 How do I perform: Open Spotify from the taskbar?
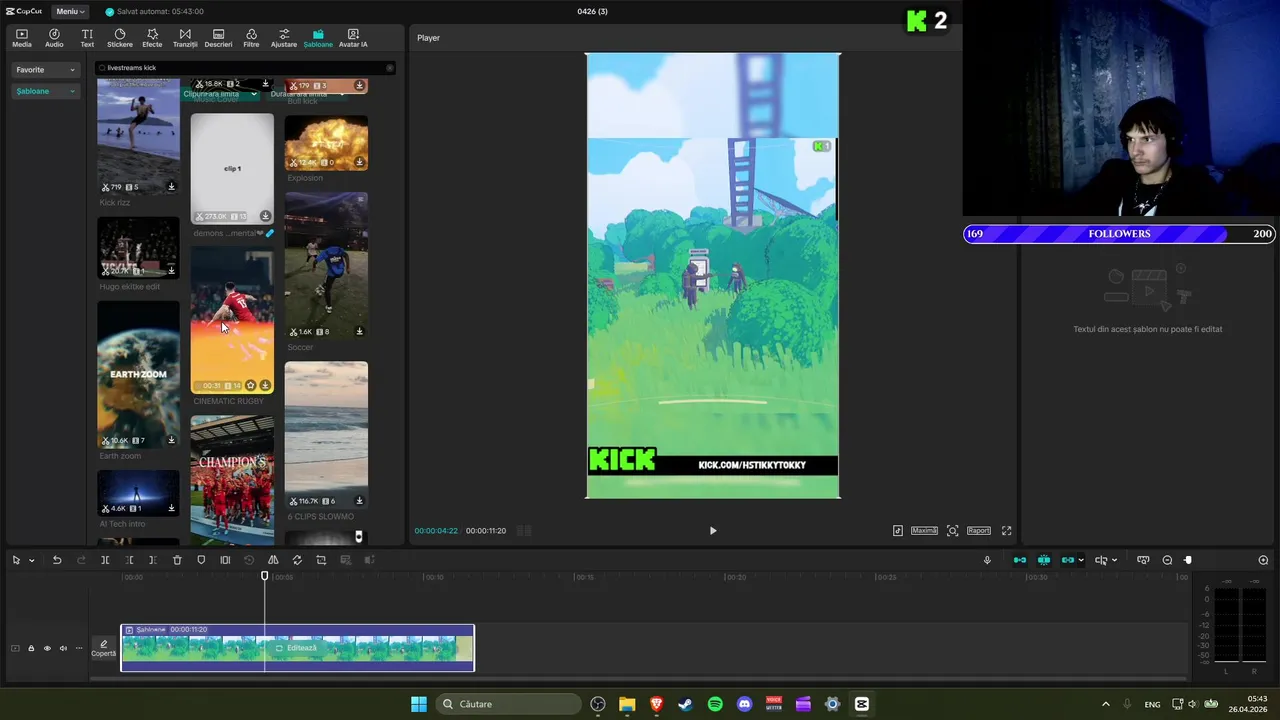[715, 704]
